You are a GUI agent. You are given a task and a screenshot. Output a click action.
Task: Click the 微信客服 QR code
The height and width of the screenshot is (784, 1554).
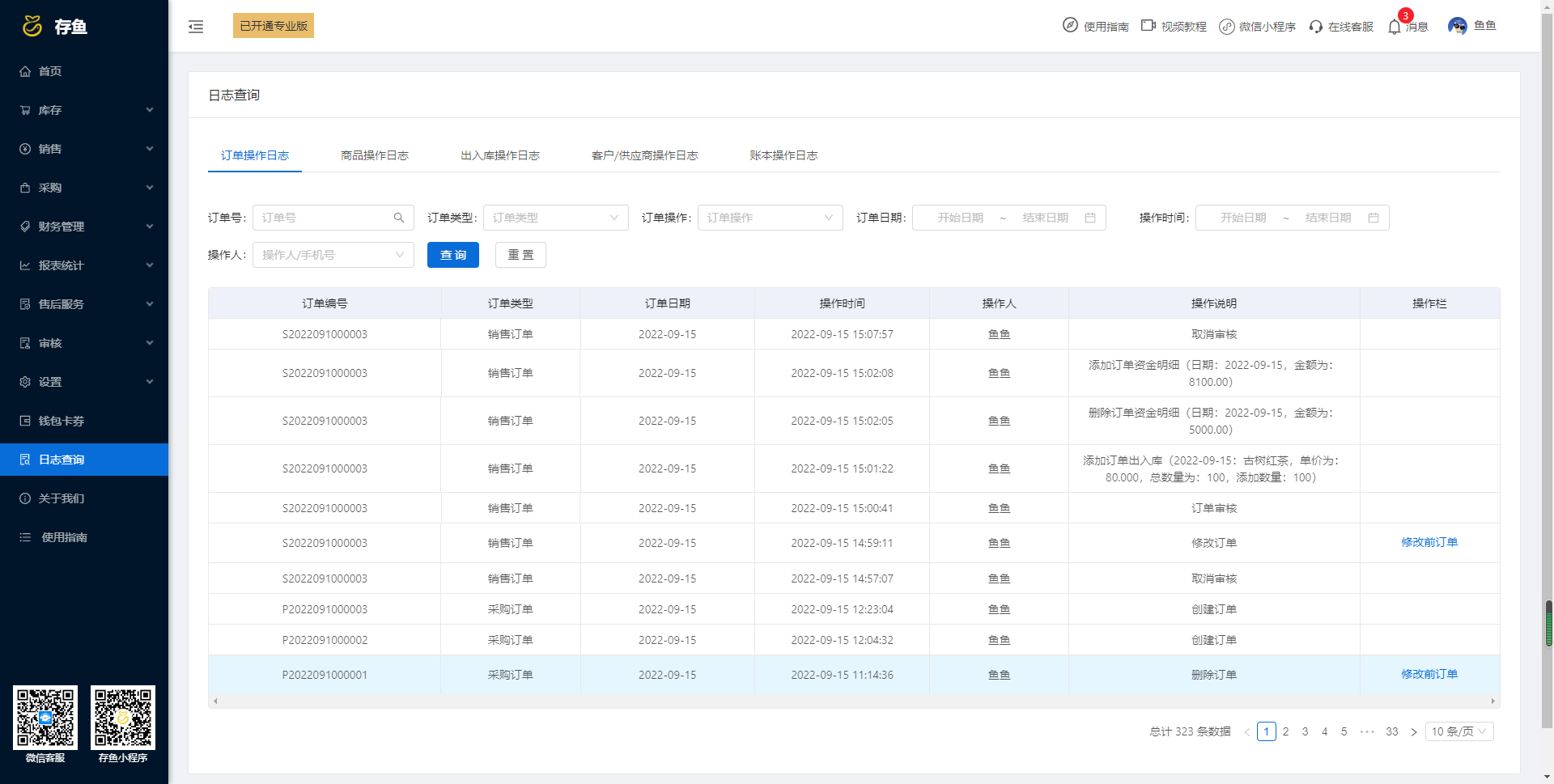coord(45,718)
